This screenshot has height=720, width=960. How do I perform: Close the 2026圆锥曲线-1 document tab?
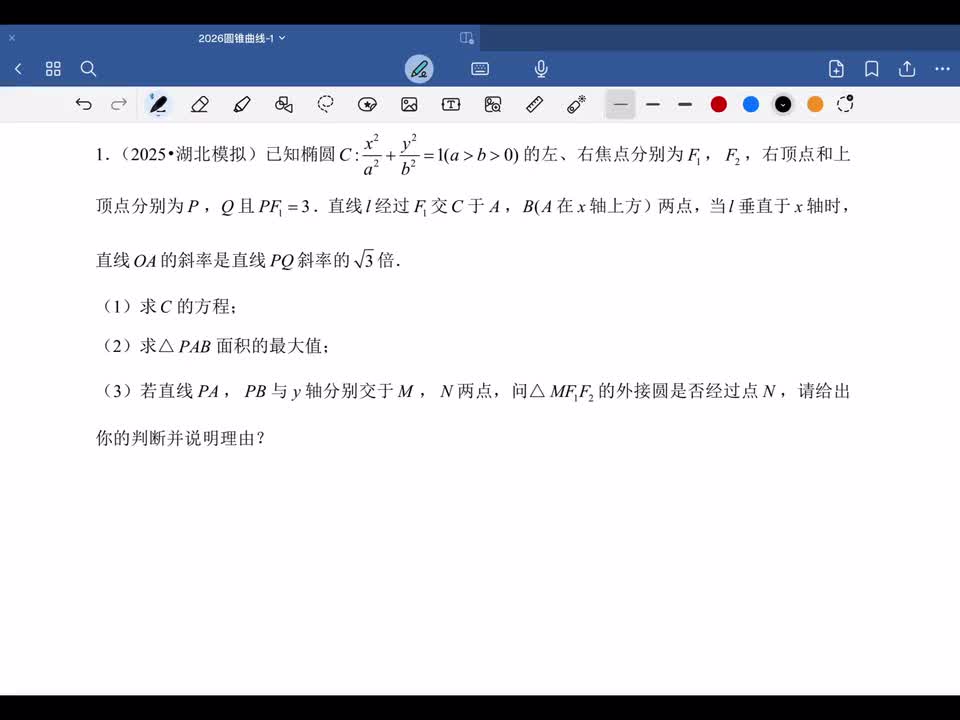coord(12,38)
